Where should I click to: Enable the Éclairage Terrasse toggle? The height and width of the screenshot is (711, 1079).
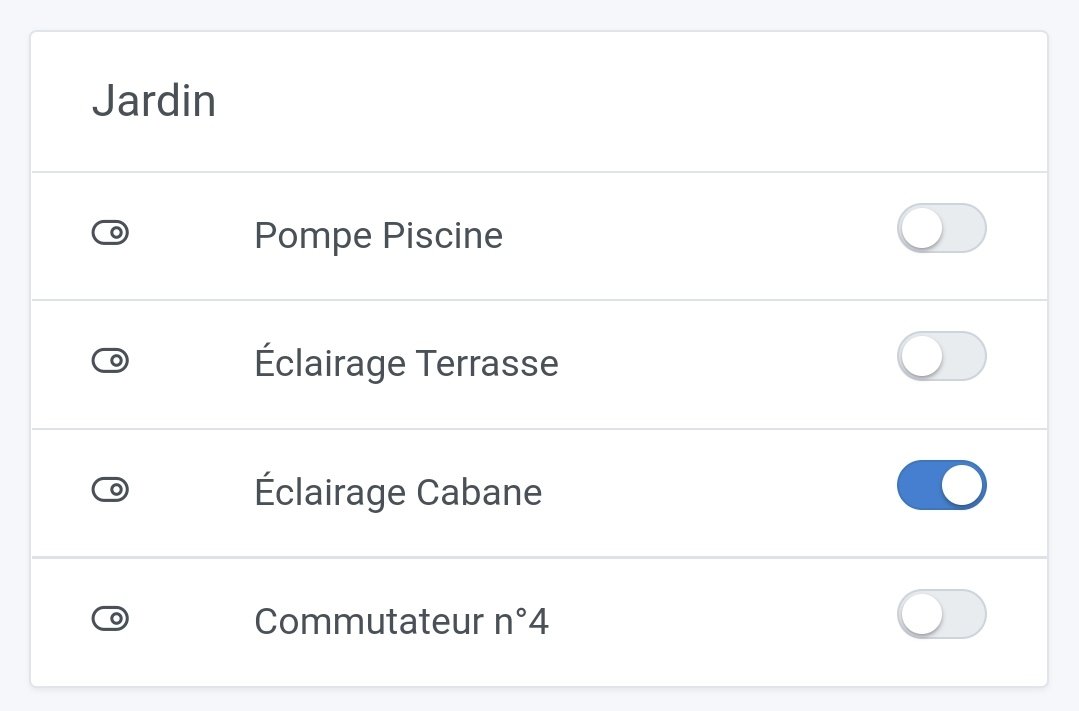tap(941, 357)
